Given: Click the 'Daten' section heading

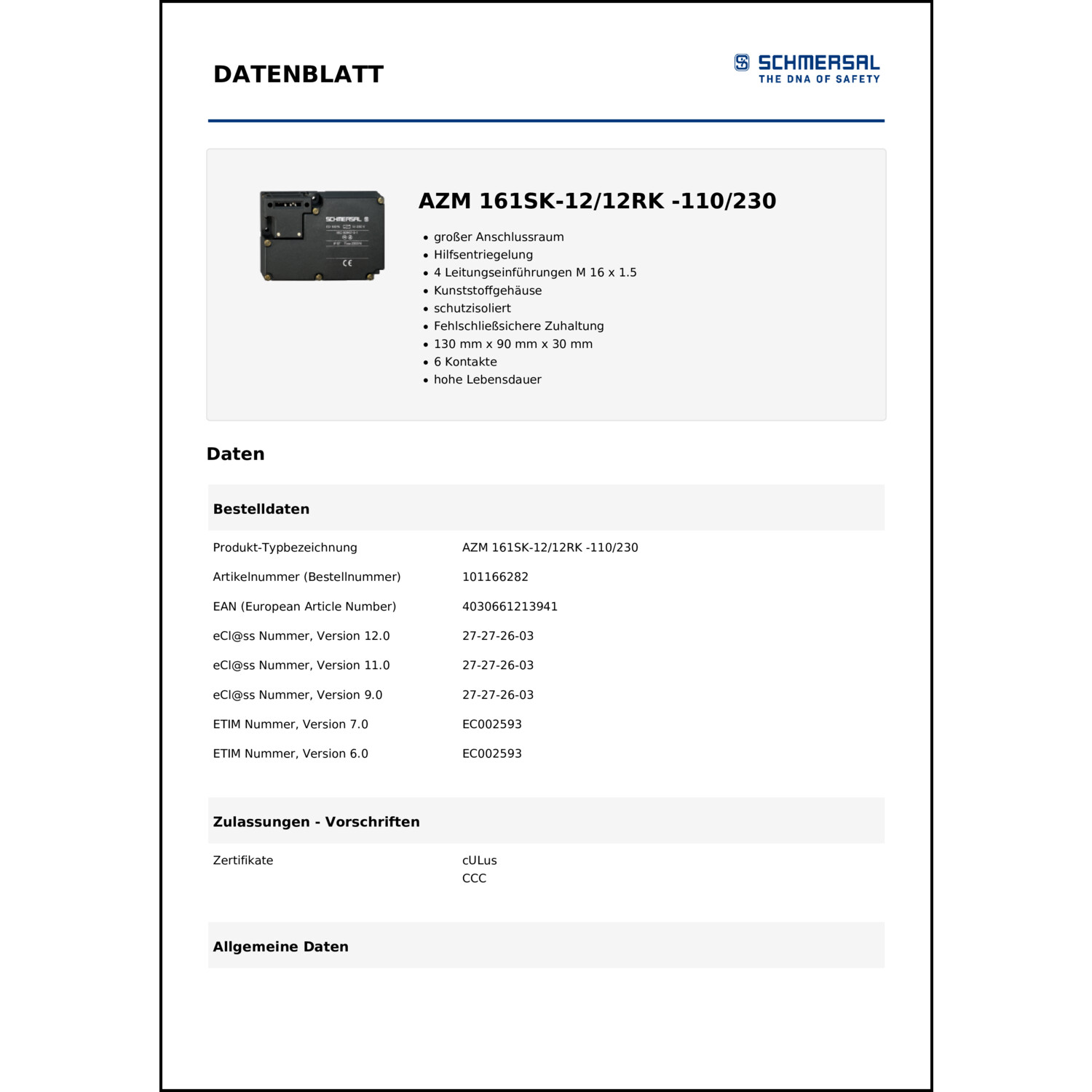Looking at the screenshot, I should pos(236,454).
